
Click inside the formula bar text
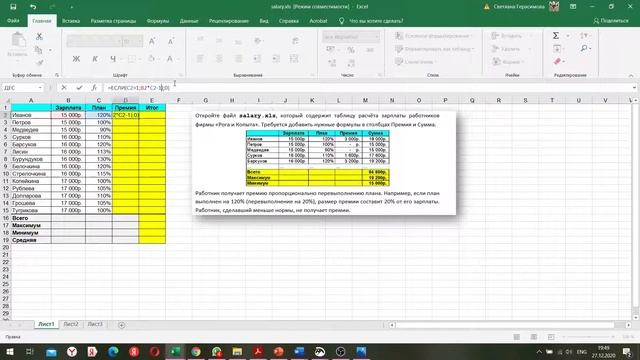(138, 88)
